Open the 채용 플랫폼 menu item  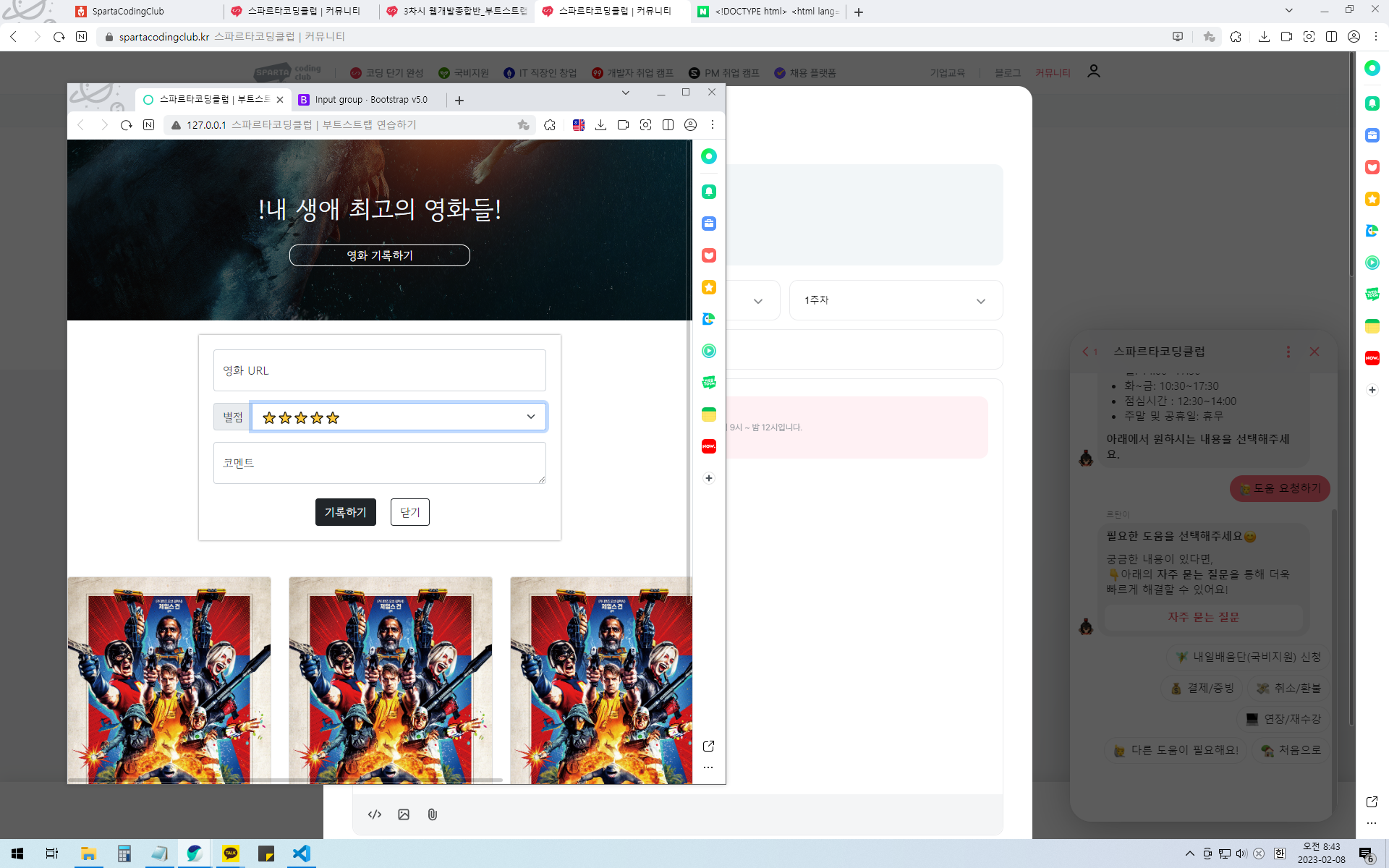click(x=805, y=73)
